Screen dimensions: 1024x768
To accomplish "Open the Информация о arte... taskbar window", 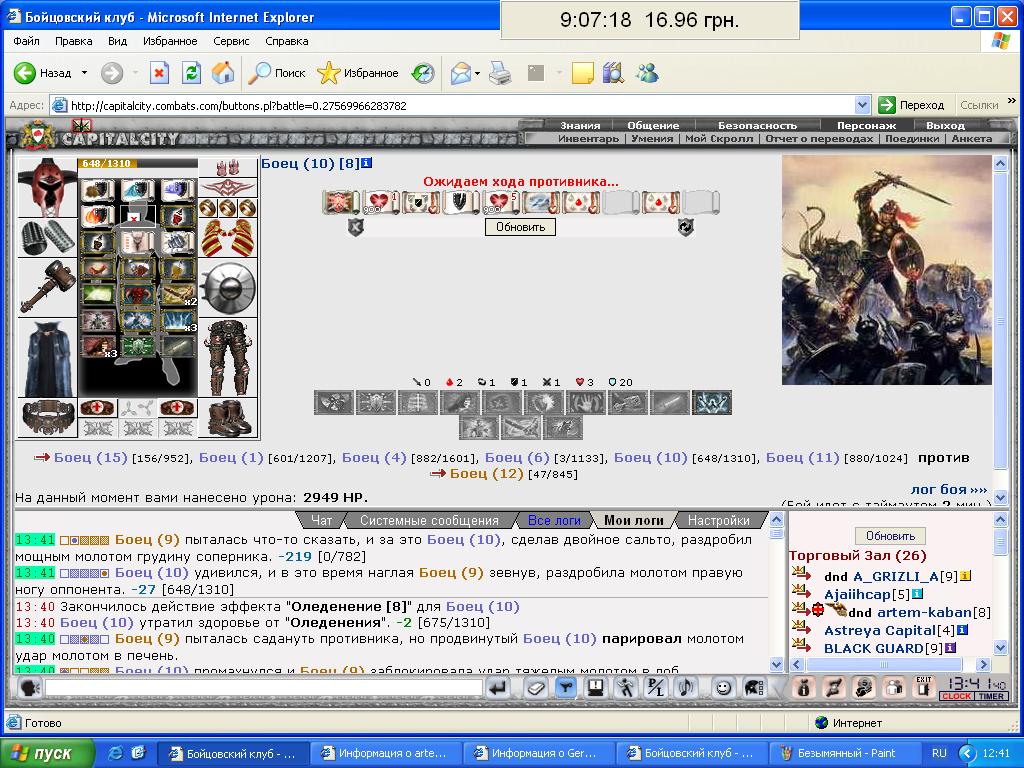I will pos(386,754).
